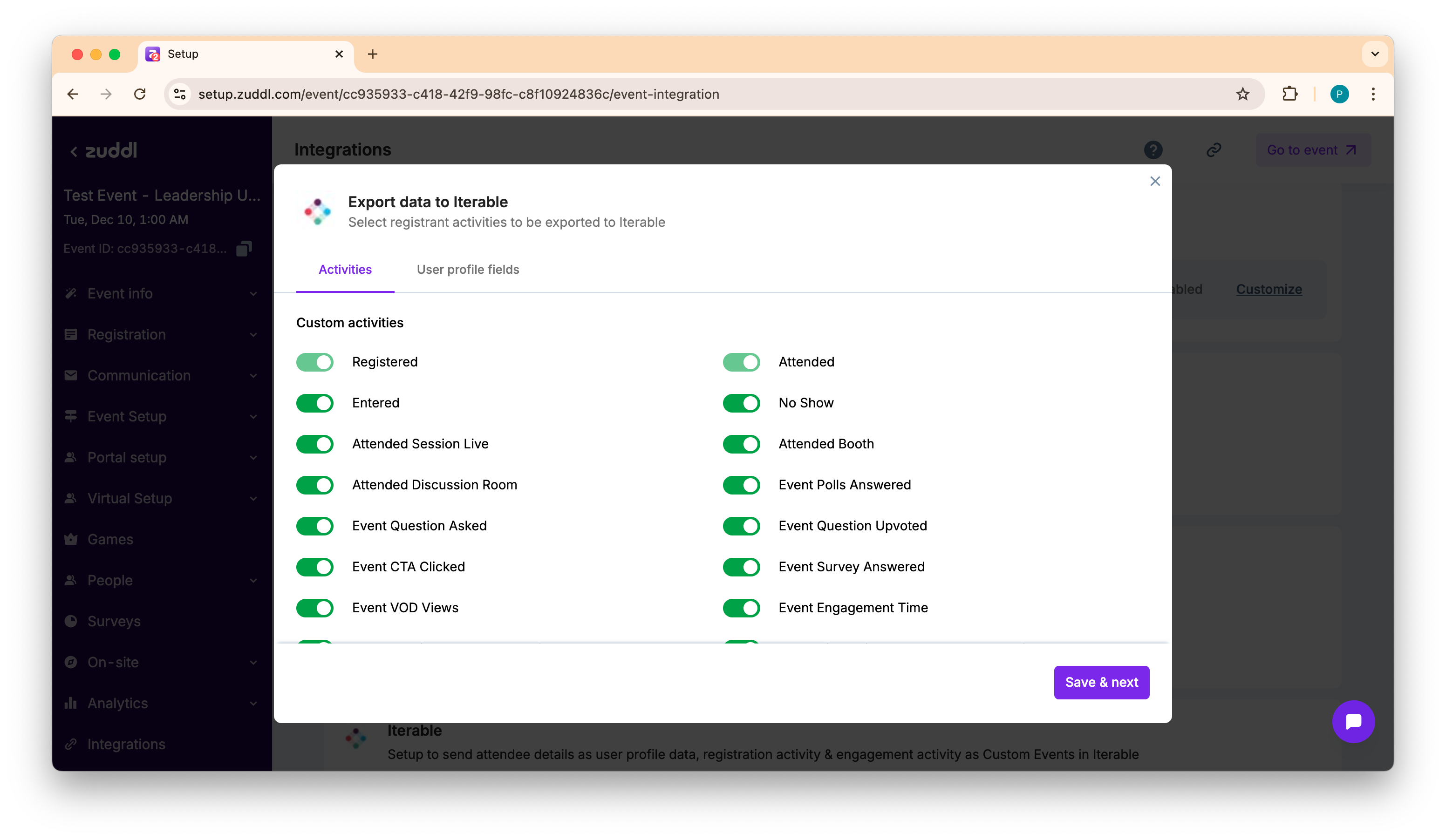Viewport: 1446px width, 840px height.
Task: Bookmark this page with the star icon
Action: tap(1242, 94)
